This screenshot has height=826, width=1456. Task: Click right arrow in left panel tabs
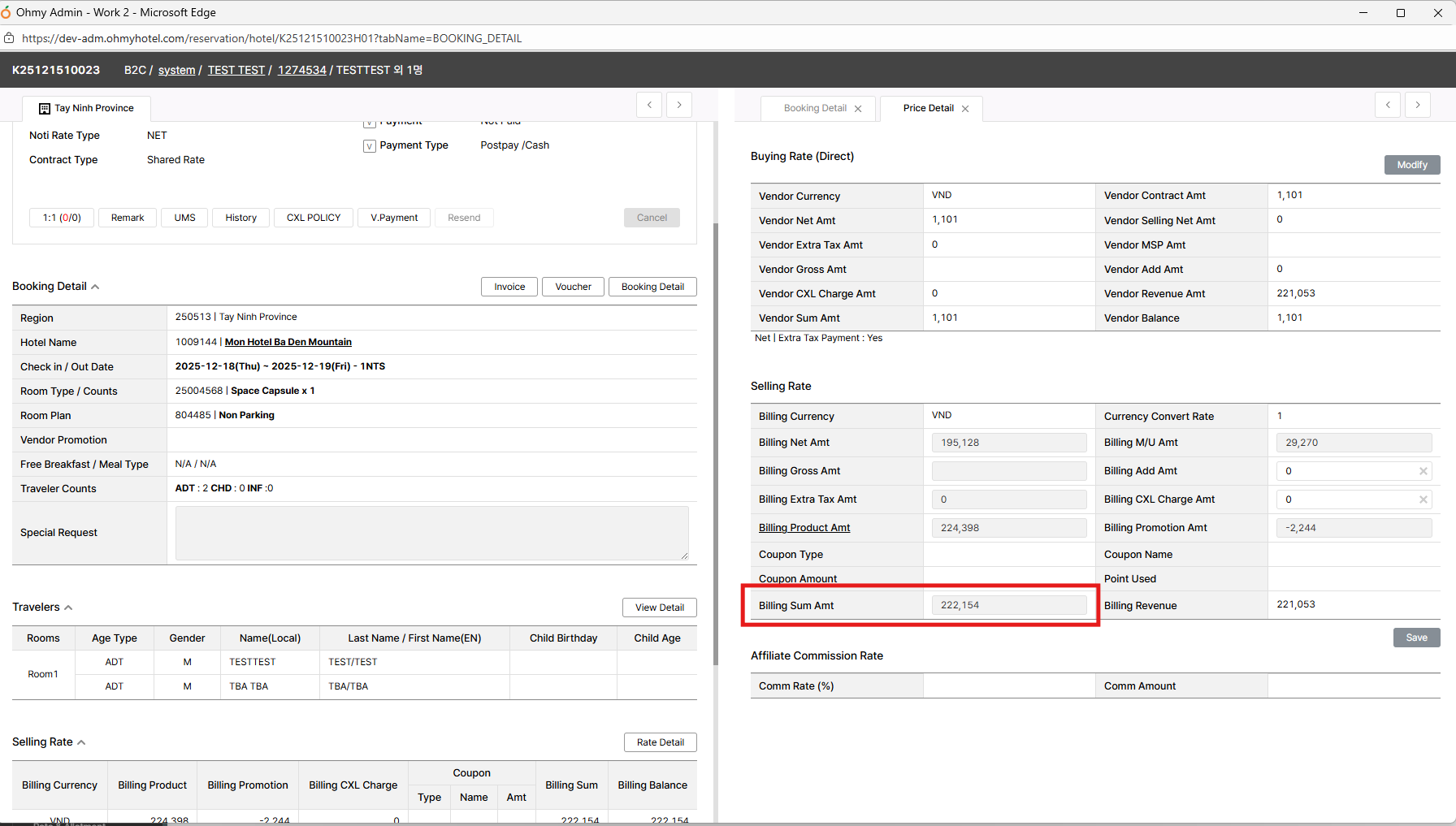tap(679, 105)
